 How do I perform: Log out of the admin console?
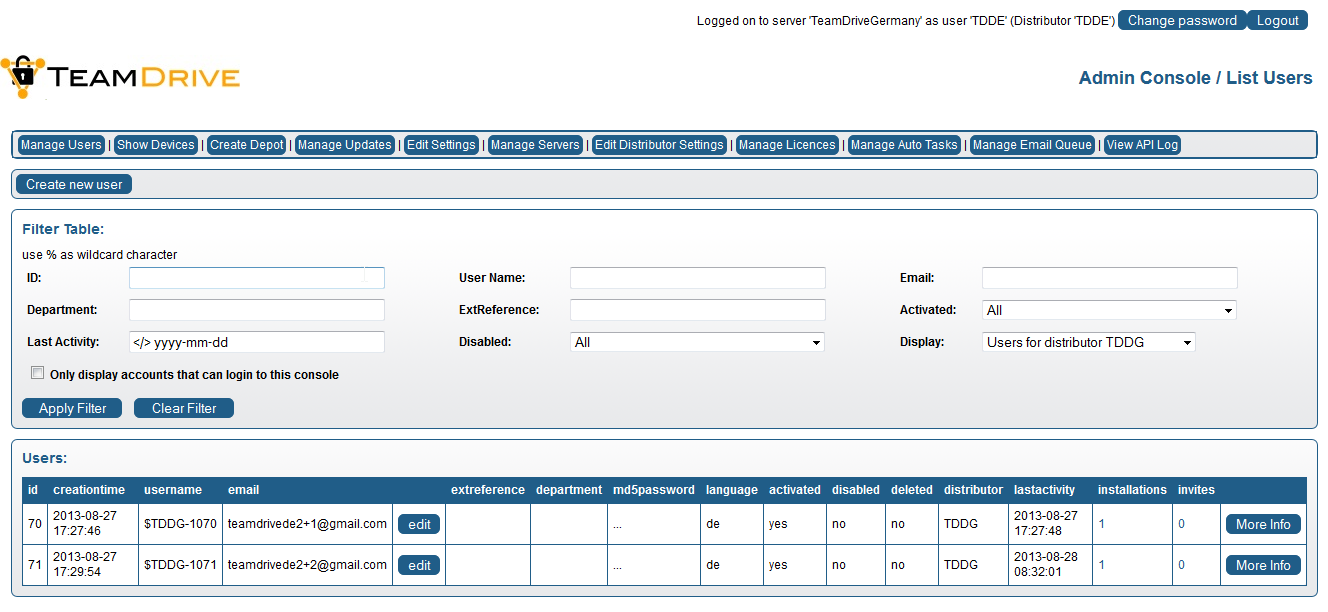(x=1278, y=20)
